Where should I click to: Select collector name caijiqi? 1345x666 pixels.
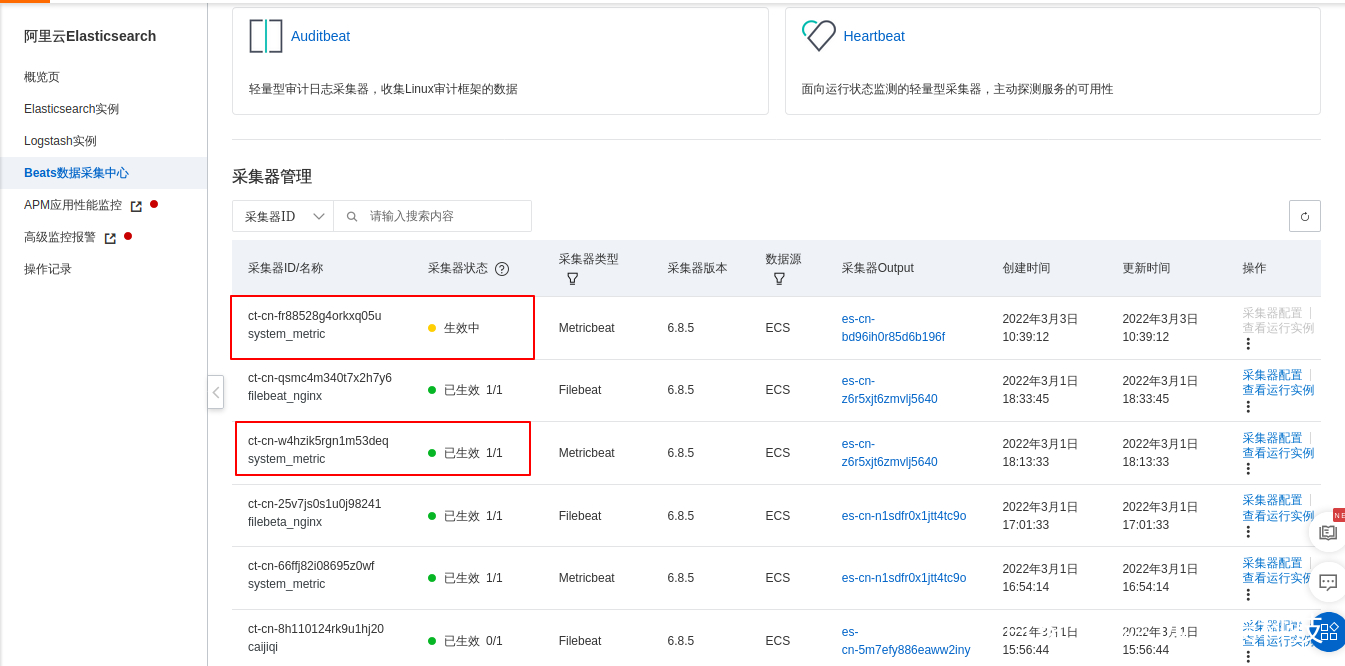pos(263,647)
